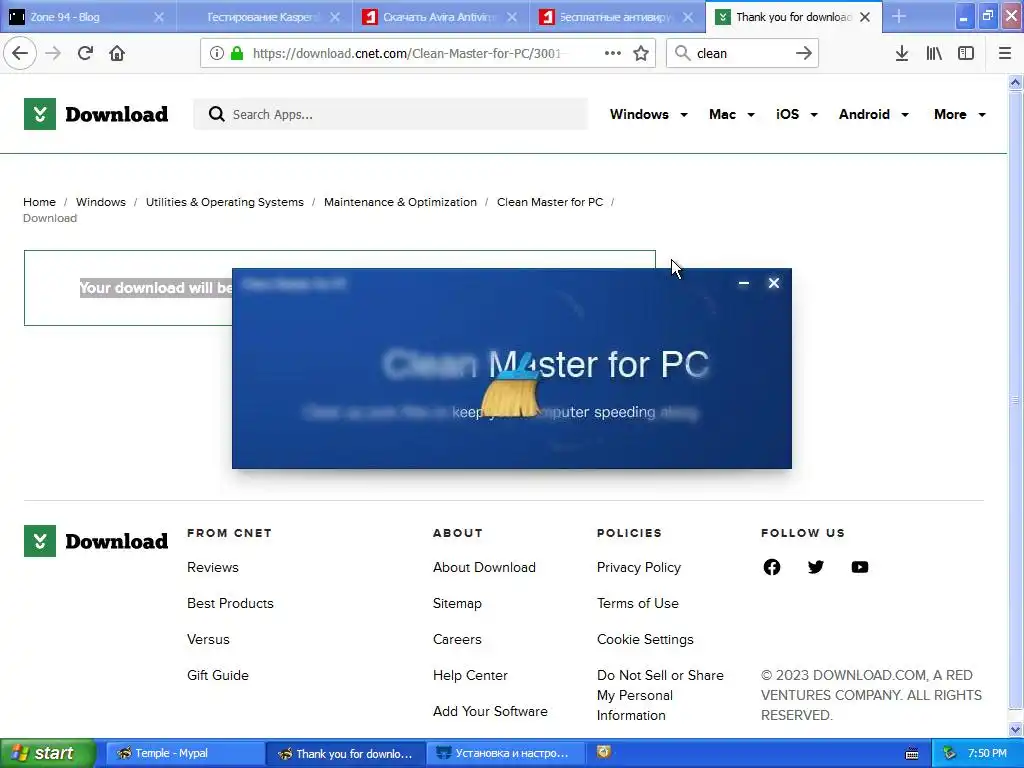Click the quick launch icon after Установка
1024x768 pixels.
pos(604,752)
